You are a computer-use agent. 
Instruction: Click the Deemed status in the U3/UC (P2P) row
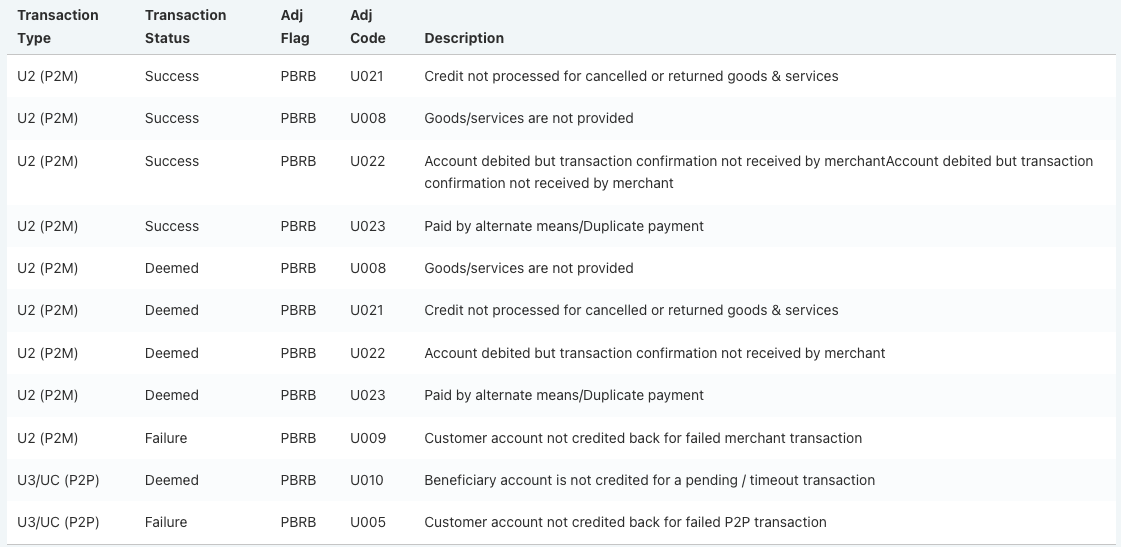click(x=171, y=480)
